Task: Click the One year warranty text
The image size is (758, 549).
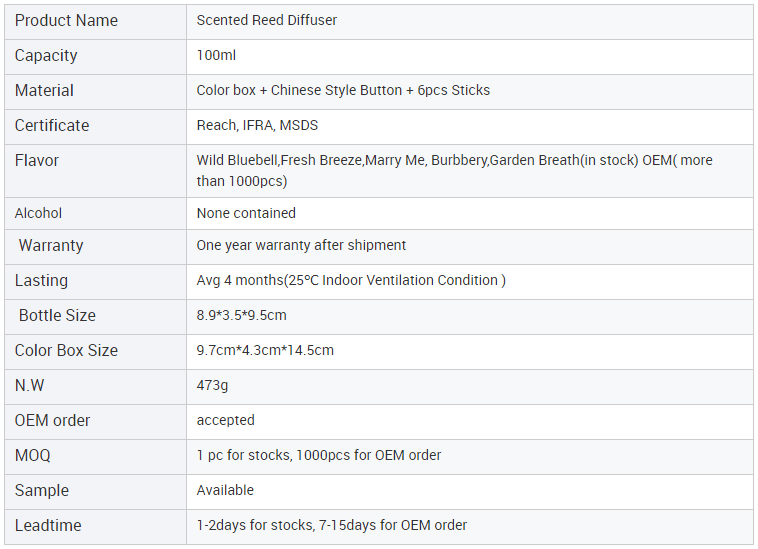Action: click(x=301, y=246)
